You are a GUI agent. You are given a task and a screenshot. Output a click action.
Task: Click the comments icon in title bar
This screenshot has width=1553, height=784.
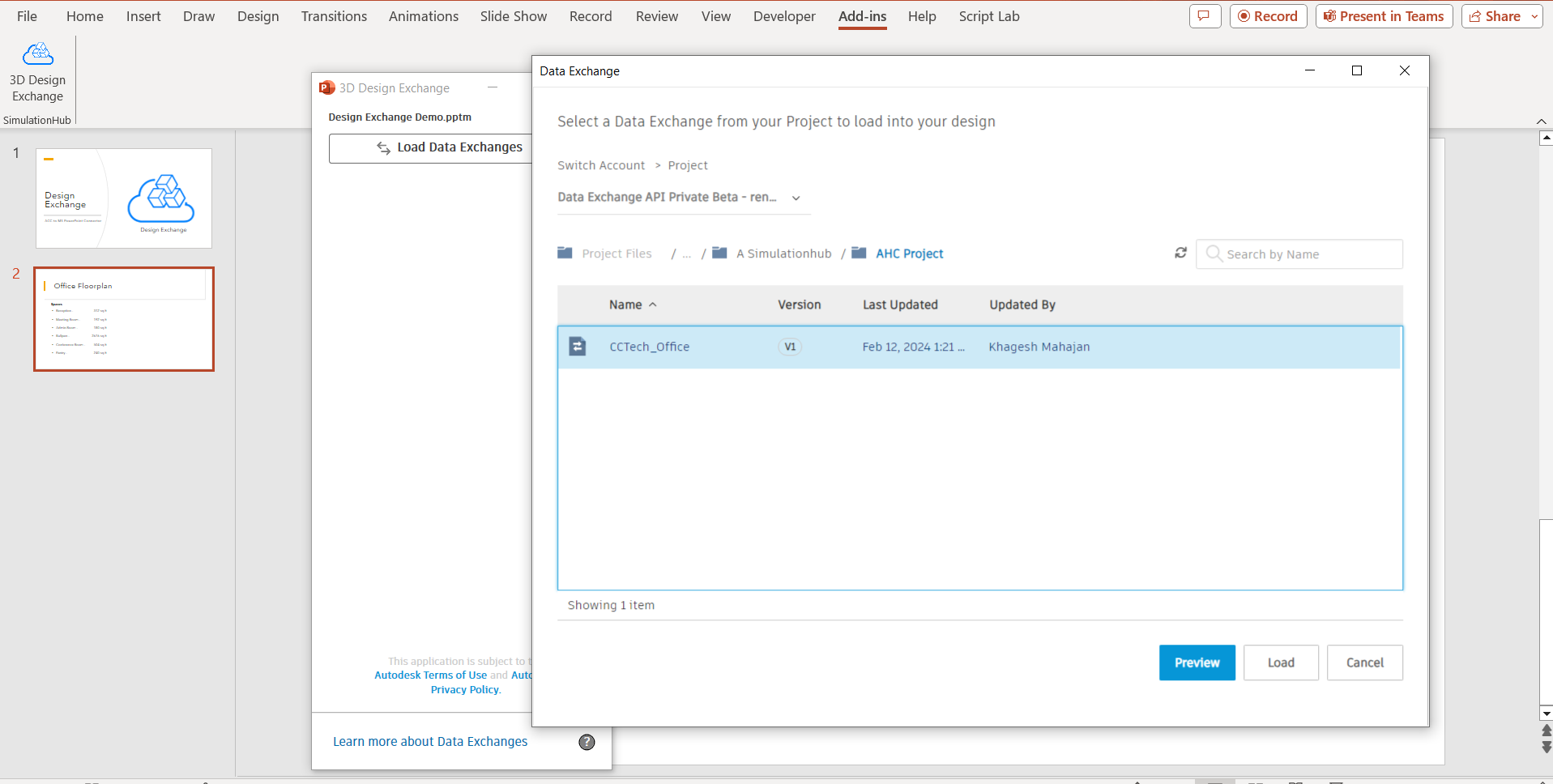(x=1205, y=16)
